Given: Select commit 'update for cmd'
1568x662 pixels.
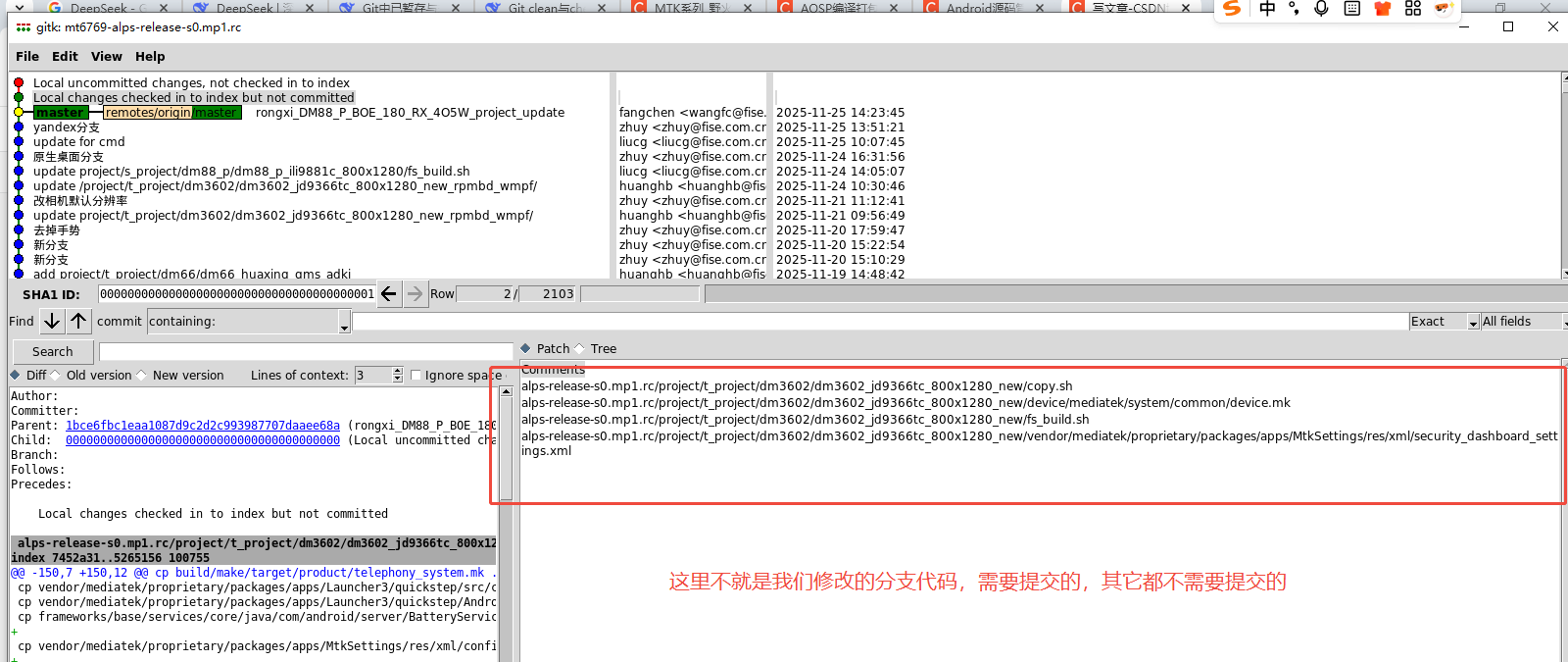Looking at the screenshot, I should 78,142.
